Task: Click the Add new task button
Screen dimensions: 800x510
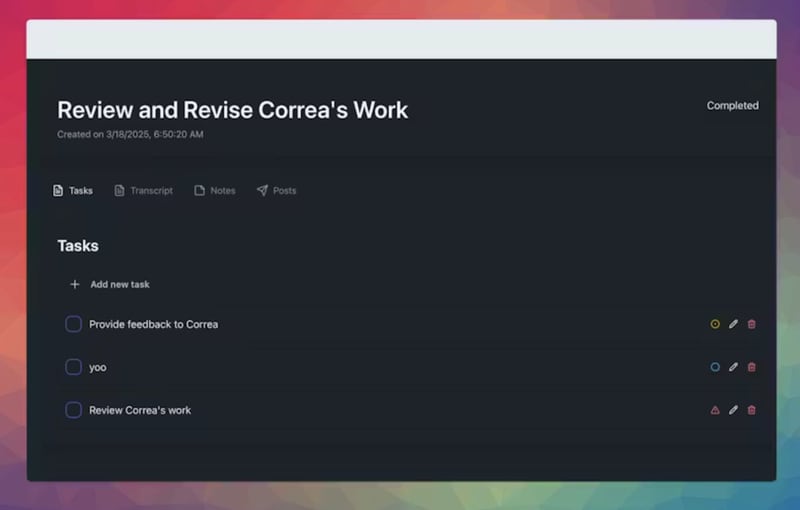Action: 119,284
